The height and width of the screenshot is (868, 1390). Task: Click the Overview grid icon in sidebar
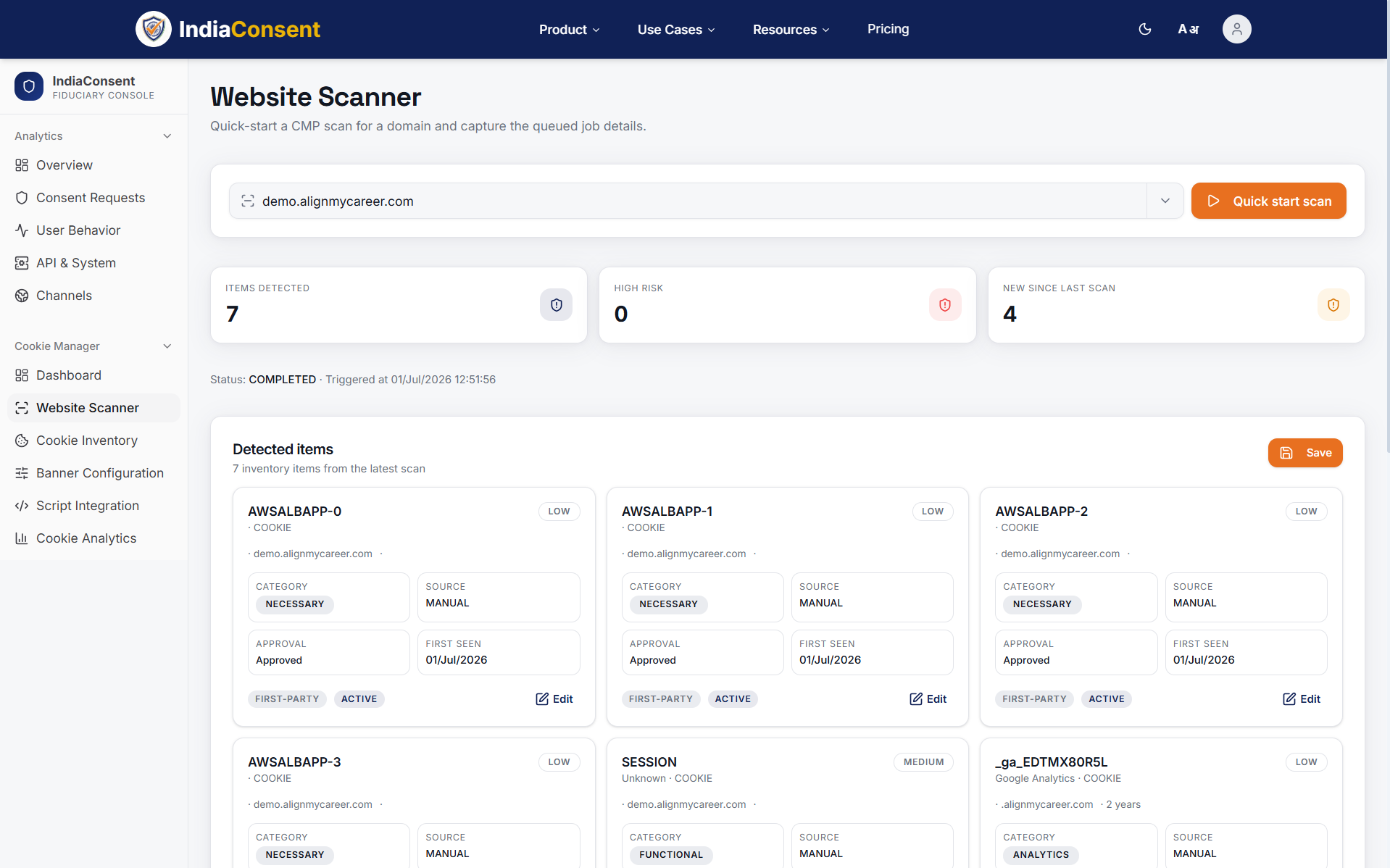tap(22, 165)
